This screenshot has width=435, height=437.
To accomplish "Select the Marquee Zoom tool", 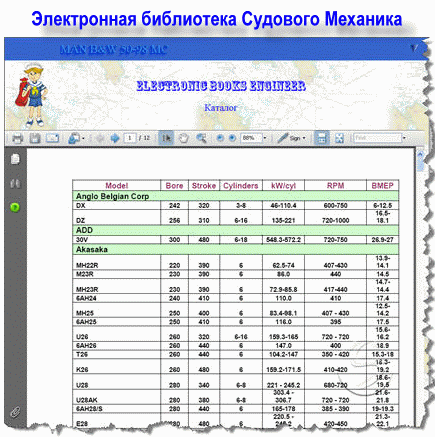I will click(x=201, y=138).
